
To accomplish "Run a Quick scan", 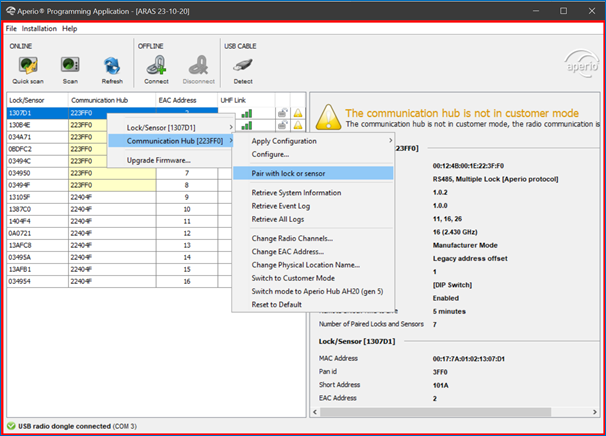I will click(28, 70).
